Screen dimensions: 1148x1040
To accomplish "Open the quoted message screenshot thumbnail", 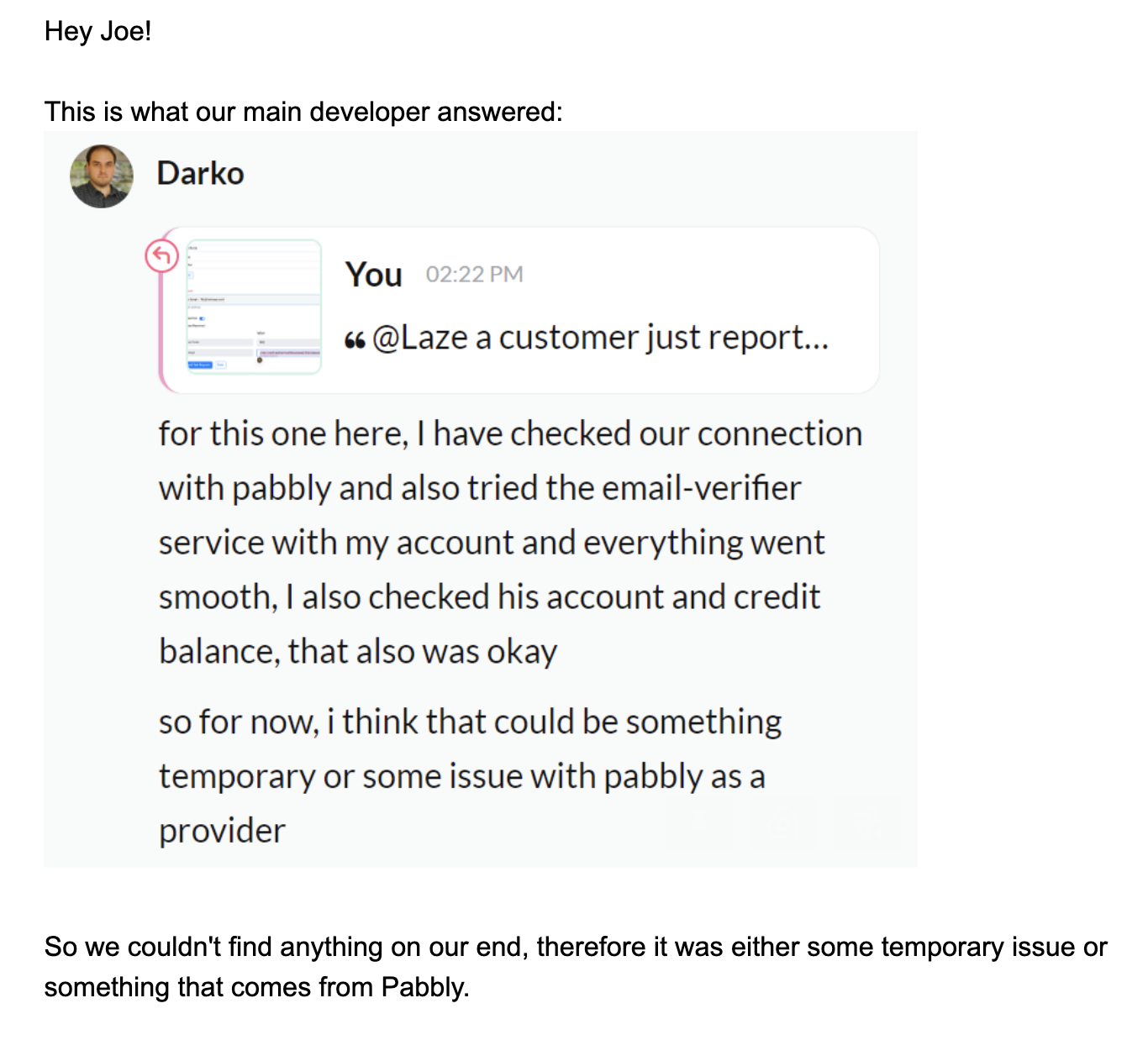I will pyautogui.click(x=254, y=307).
